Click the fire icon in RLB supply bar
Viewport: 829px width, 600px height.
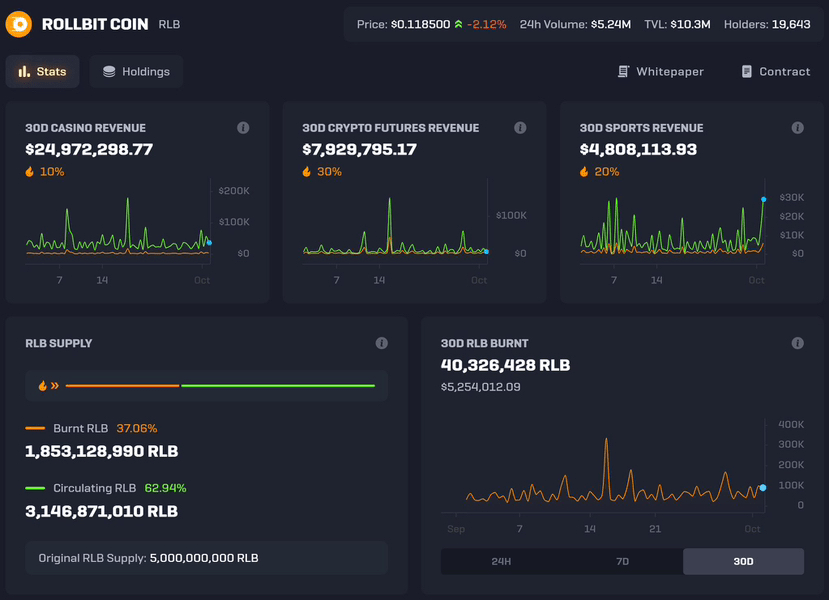tap(43, 385)
